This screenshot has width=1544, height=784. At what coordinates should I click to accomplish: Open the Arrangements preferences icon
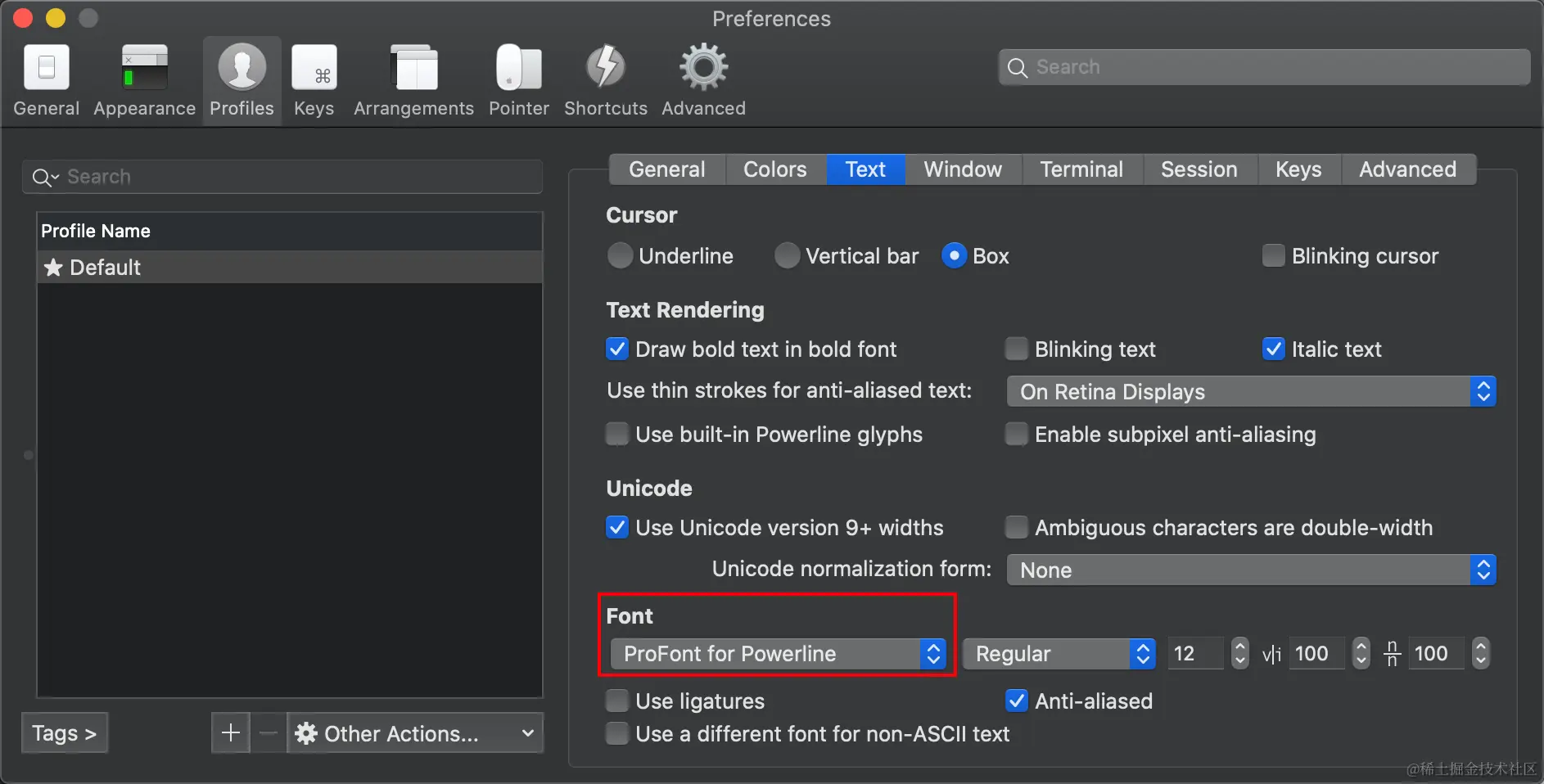point(414,69)
